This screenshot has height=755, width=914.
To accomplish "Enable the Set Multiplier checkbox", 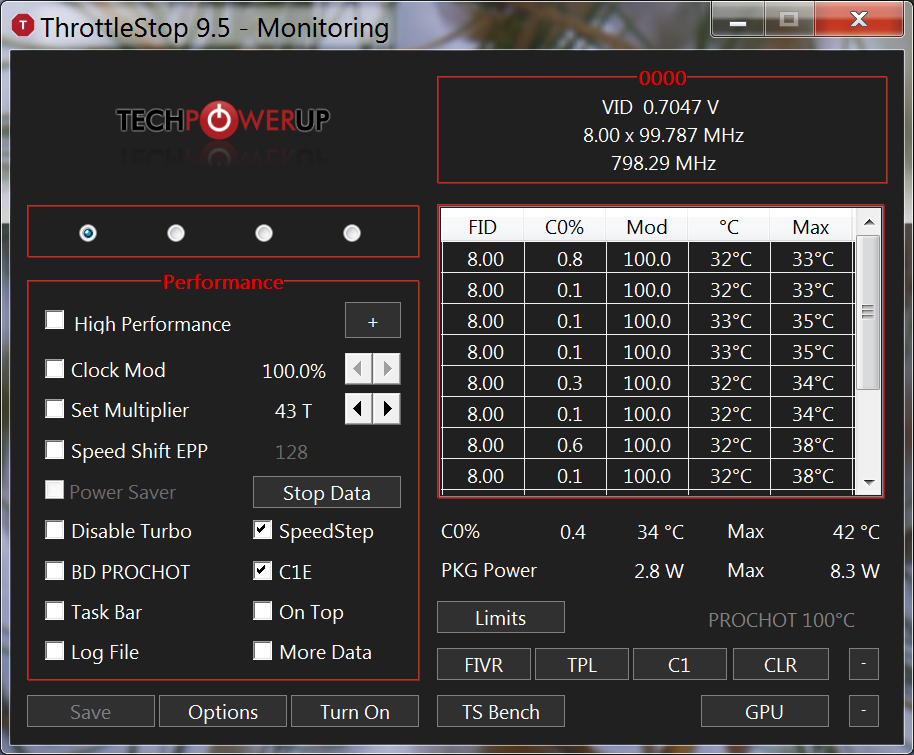I will [55, 409].
